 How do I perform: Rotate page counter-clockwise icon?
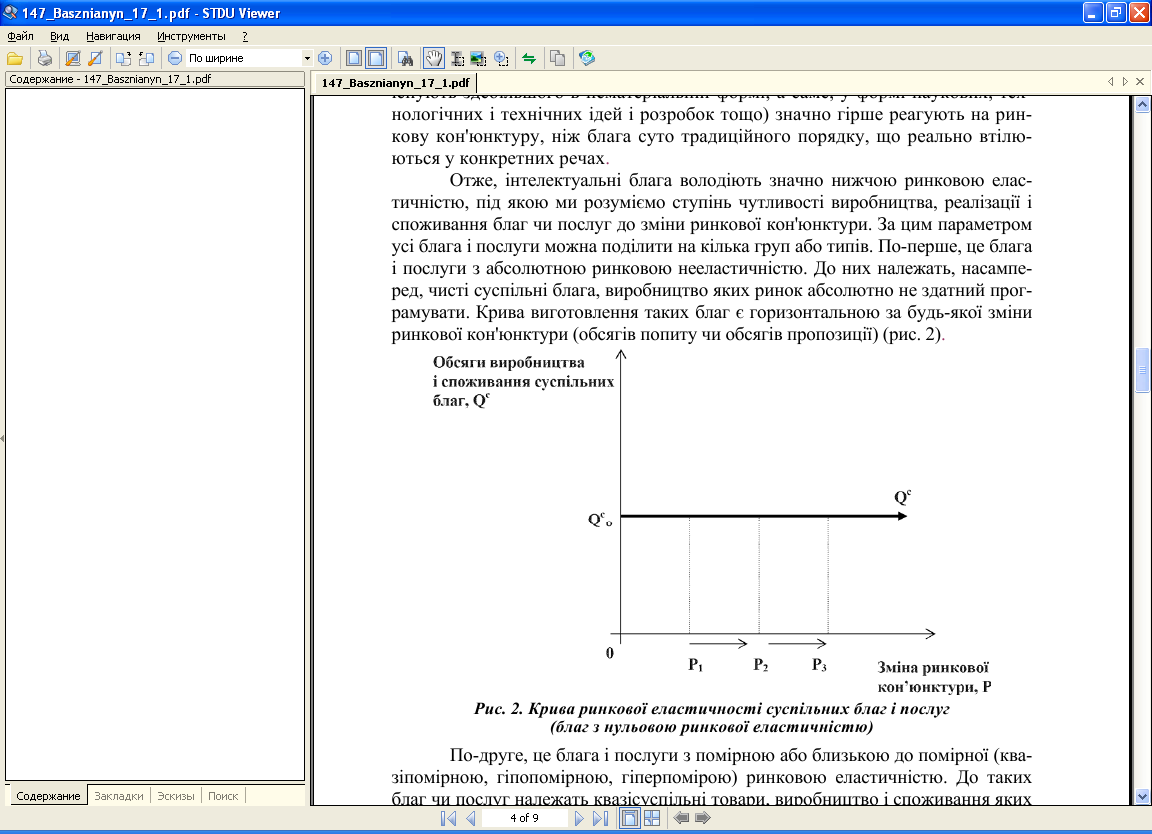click(x=146, y=58)
